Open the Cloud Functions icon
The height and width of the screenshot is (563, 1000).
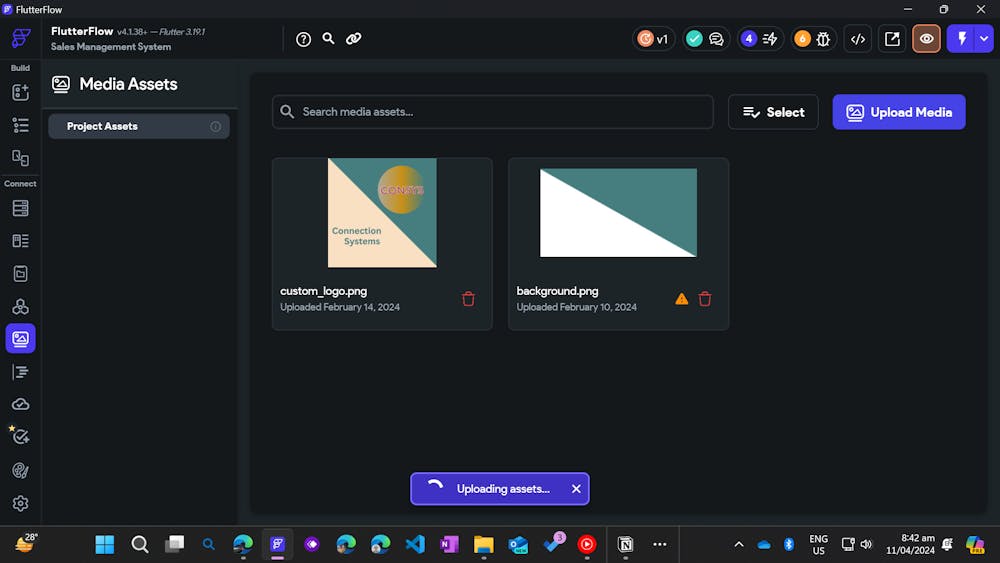click(20, 404)
